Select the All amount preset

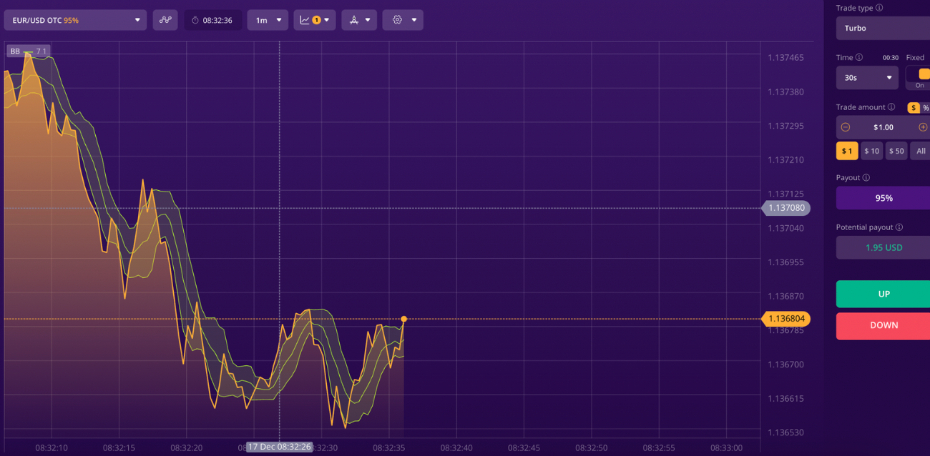click(921, 151)
